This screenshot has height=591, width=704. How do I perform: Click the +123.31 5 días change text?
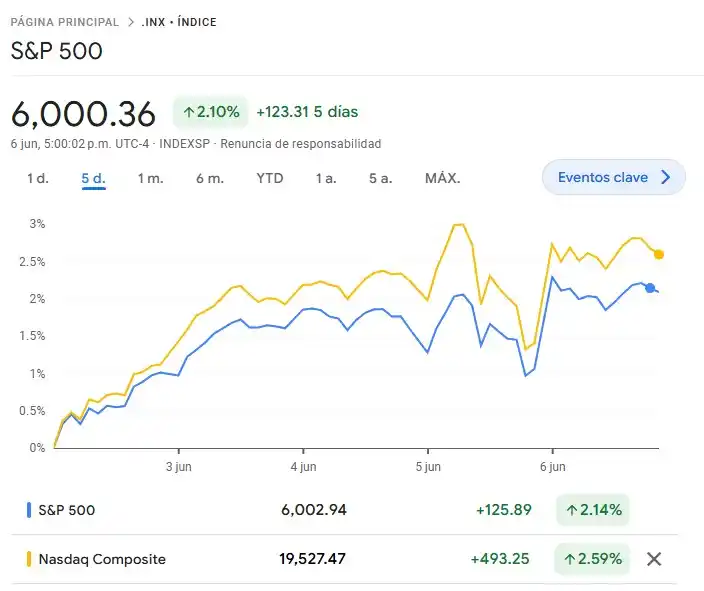pos(307,112)
